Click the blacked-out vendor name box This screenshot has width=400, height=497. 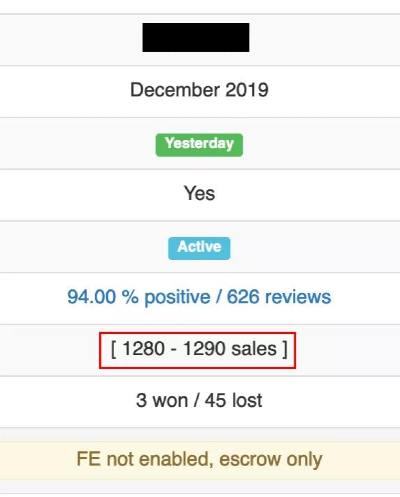click(196, 37)
